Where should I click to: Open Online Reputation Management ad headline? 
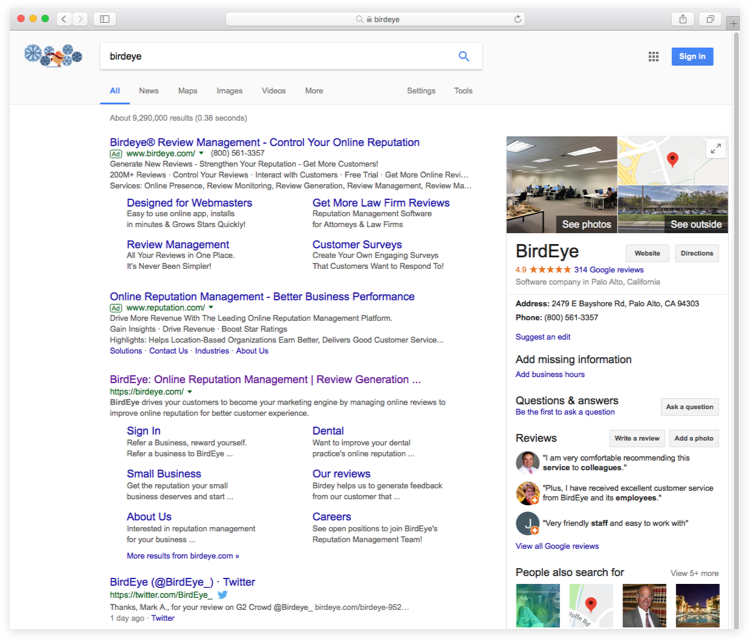262,297
